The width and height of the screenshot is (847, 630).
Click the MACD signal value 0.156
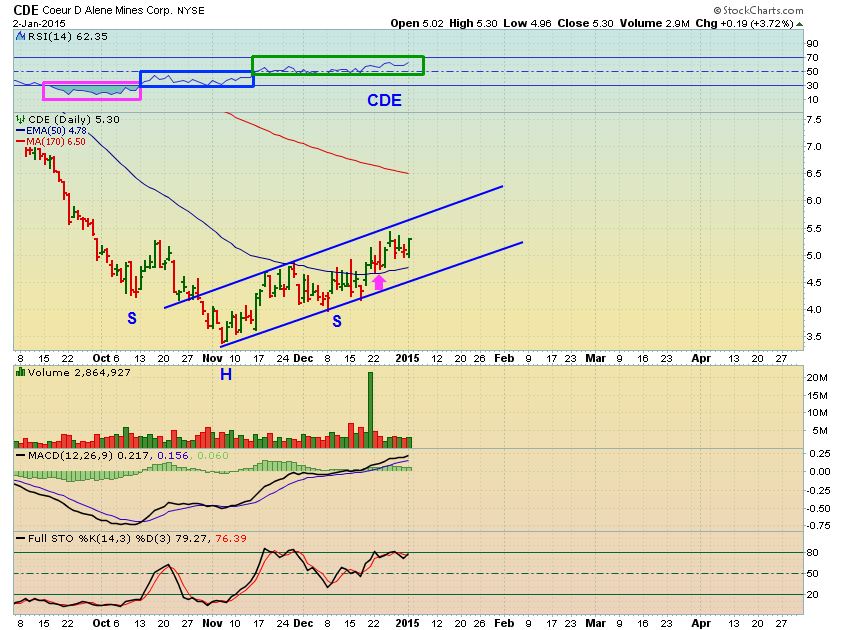(x=173, y=455)
